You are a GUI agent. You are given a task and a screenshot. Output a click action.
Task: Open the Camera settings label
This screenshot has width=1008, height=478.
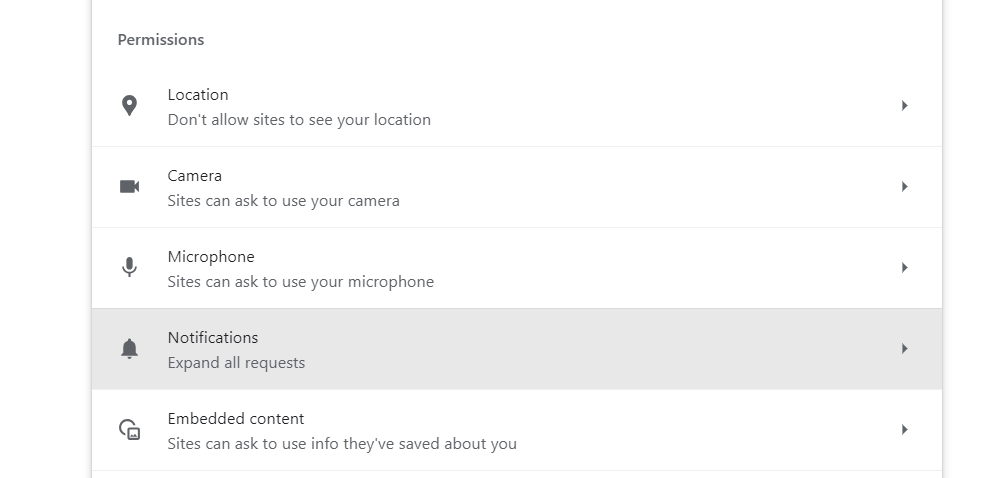point(195,176)
